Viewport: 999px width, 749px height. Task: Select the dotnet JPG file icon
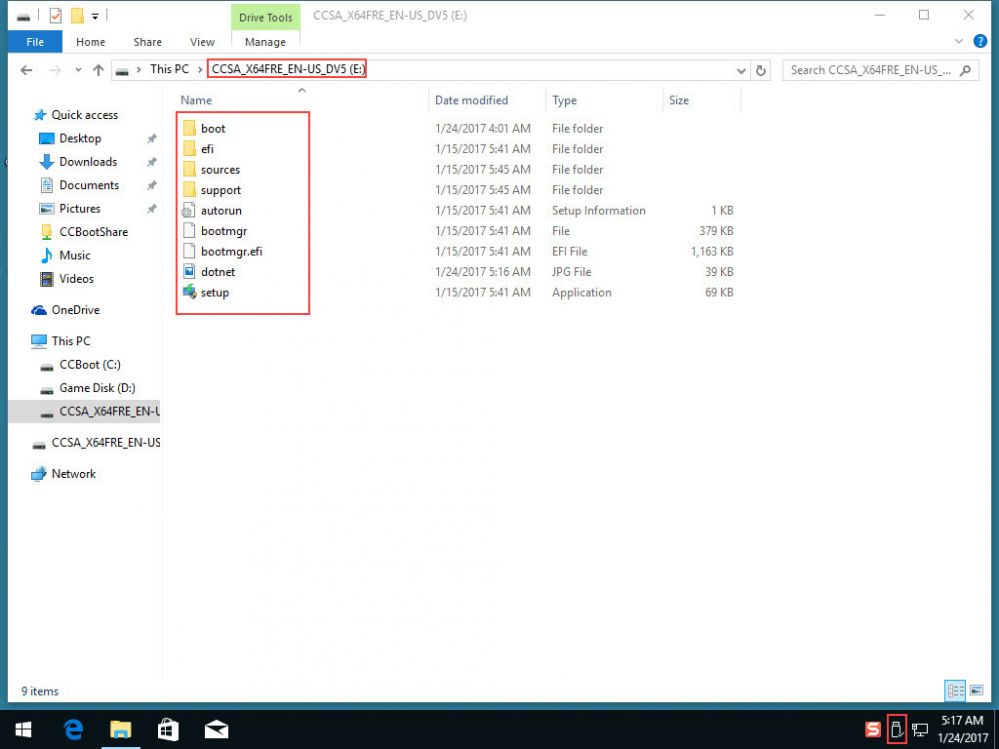pos(190,272)
